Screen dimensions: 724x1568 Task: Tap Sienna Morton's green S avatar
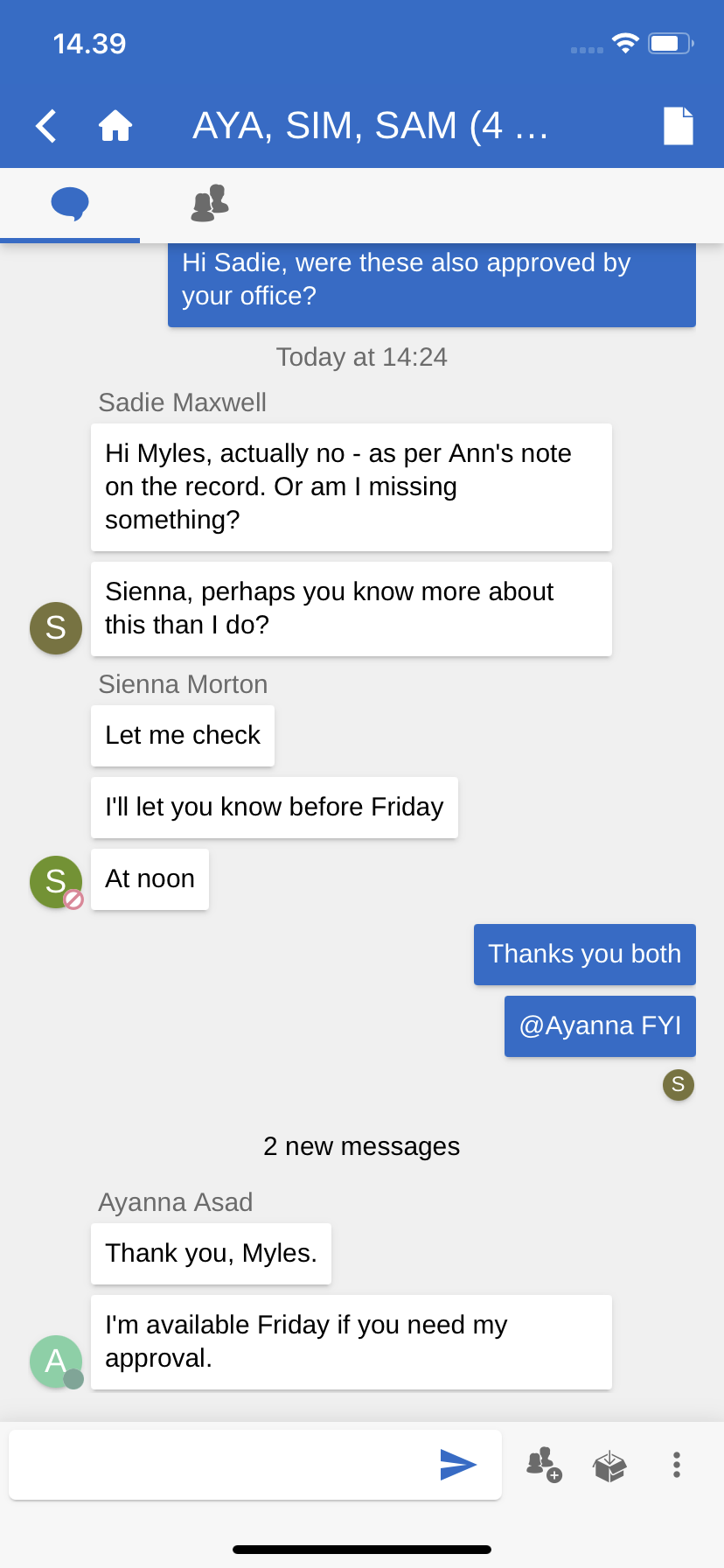tap(56, 881)
